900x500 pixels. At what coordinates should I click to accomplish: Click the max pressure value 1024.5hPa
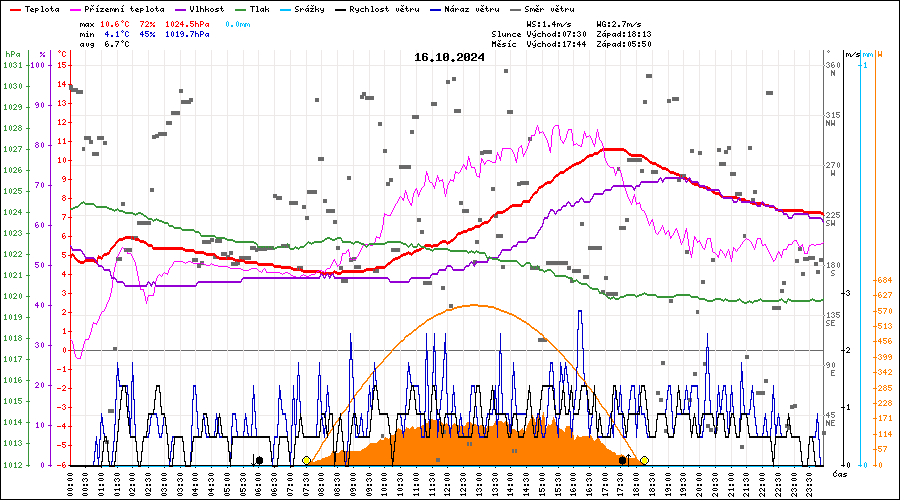[188, 23]
